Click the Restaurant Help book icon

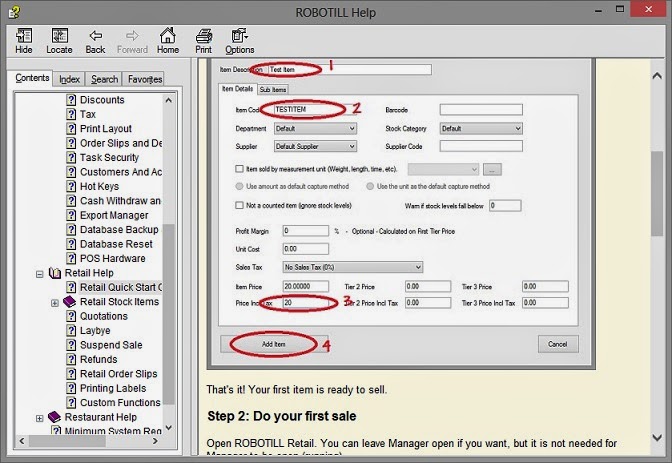[54, 417]
